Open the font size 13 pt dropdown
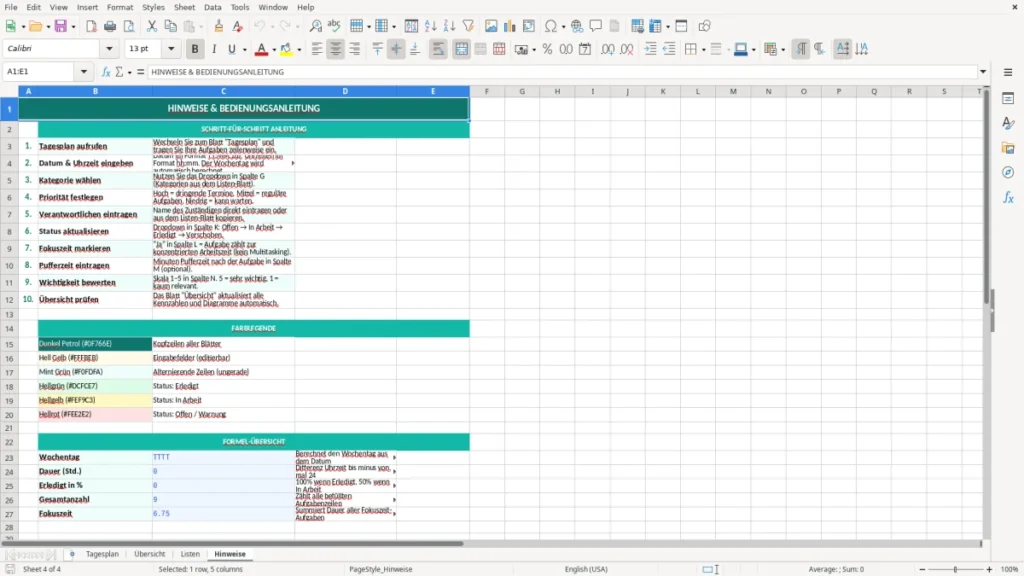This screenshot has width=1024, height=576. 171,49
